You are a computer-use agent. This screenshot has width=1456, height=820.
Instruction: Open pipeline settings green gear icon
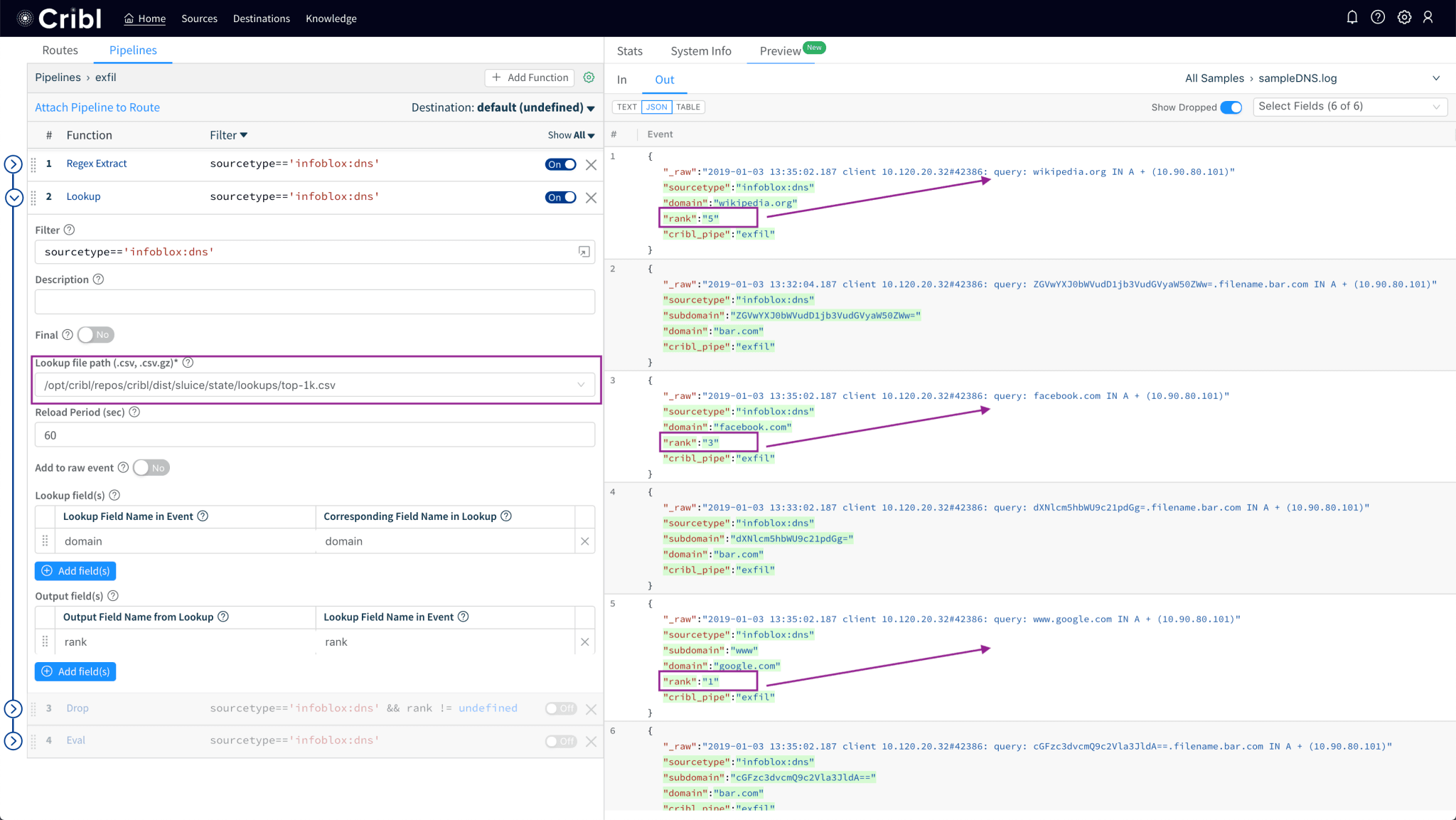pos(589,78)
